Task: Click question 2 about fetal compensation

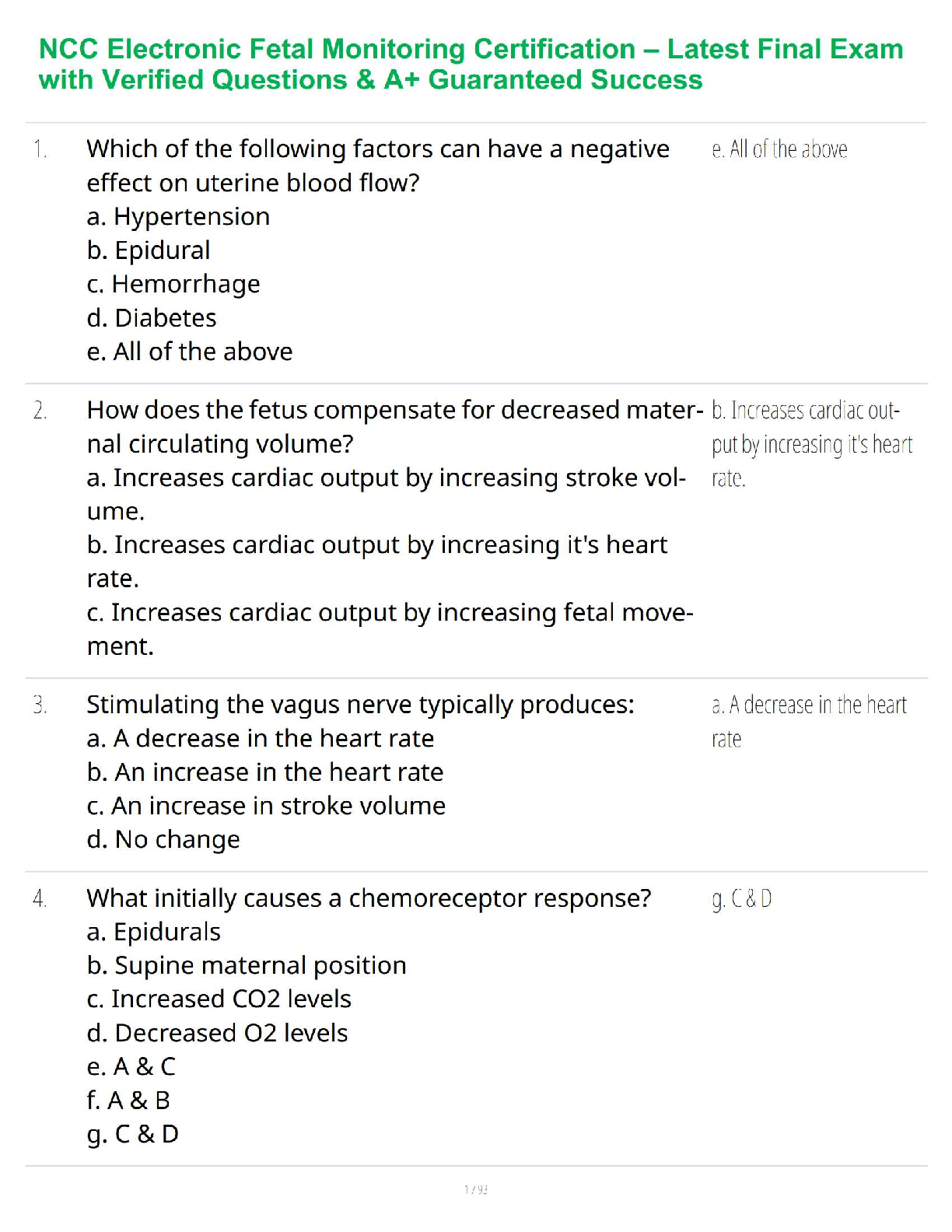Action: point(394,426)
